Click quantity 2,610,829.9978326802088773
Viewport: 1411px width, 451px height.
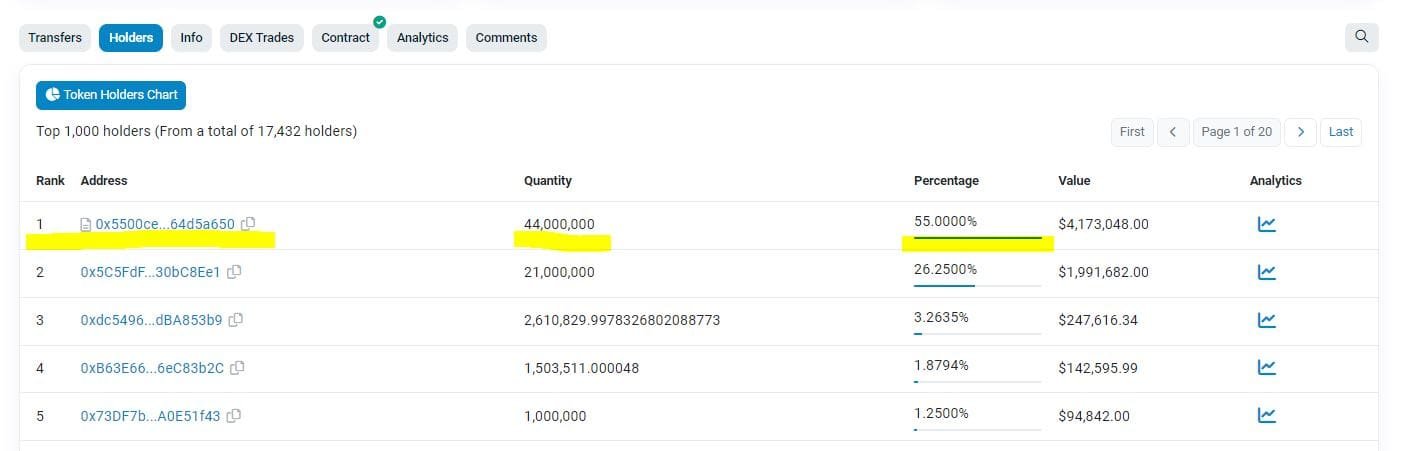pyautogui.click(x=622, y=320)
